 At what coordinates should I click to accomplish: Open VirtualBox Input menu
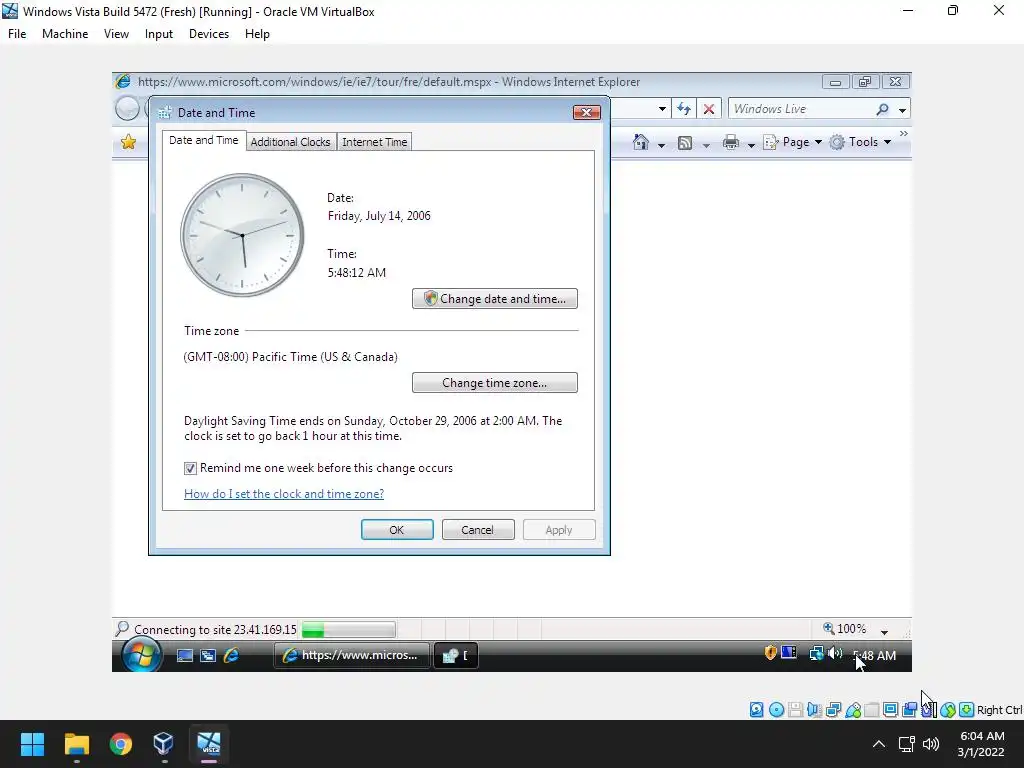(x=159, y=34)
